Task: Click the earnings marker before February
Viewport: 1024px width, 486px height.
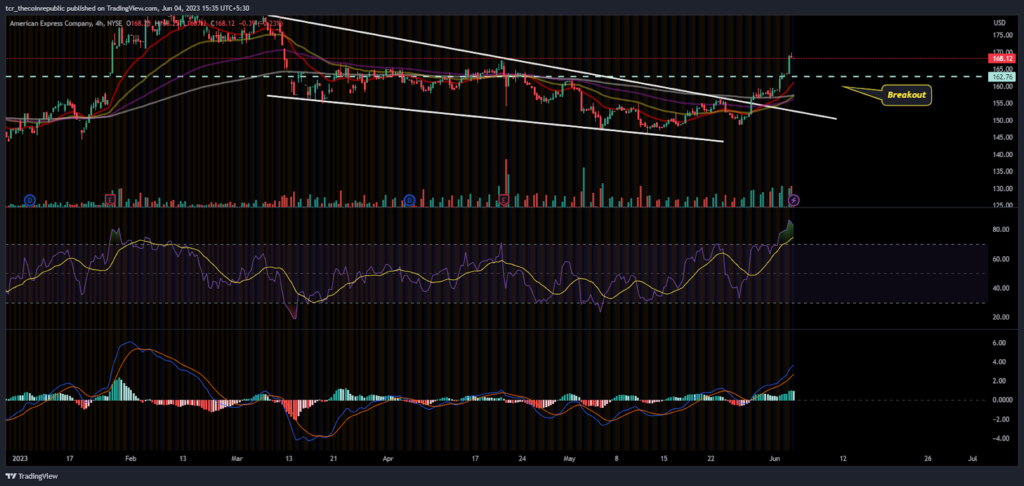Action: [x=110, y=199]
